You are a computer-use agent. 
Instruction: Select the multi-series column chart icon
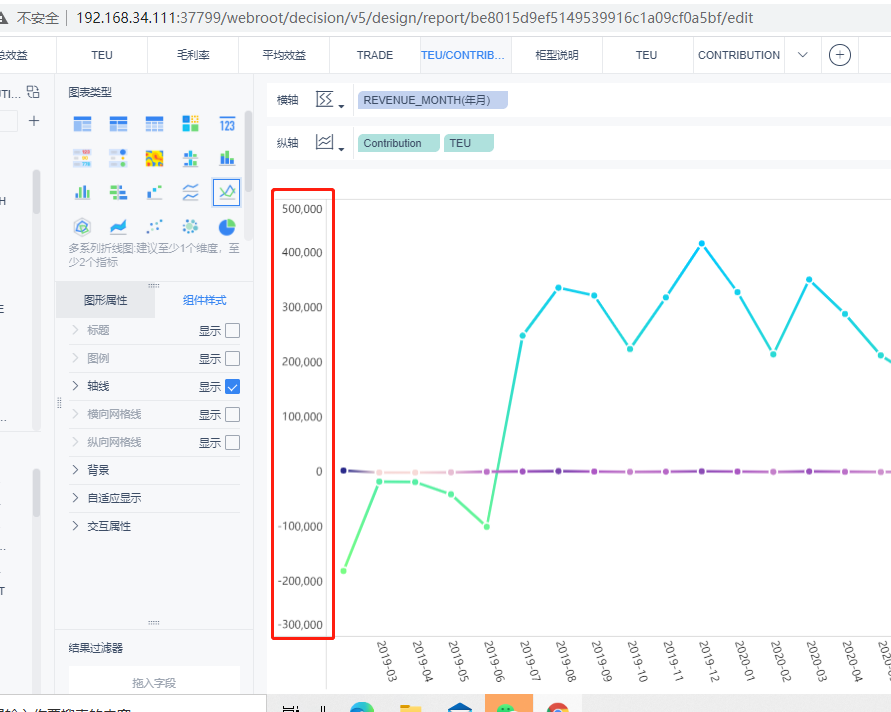pos(82,193)
